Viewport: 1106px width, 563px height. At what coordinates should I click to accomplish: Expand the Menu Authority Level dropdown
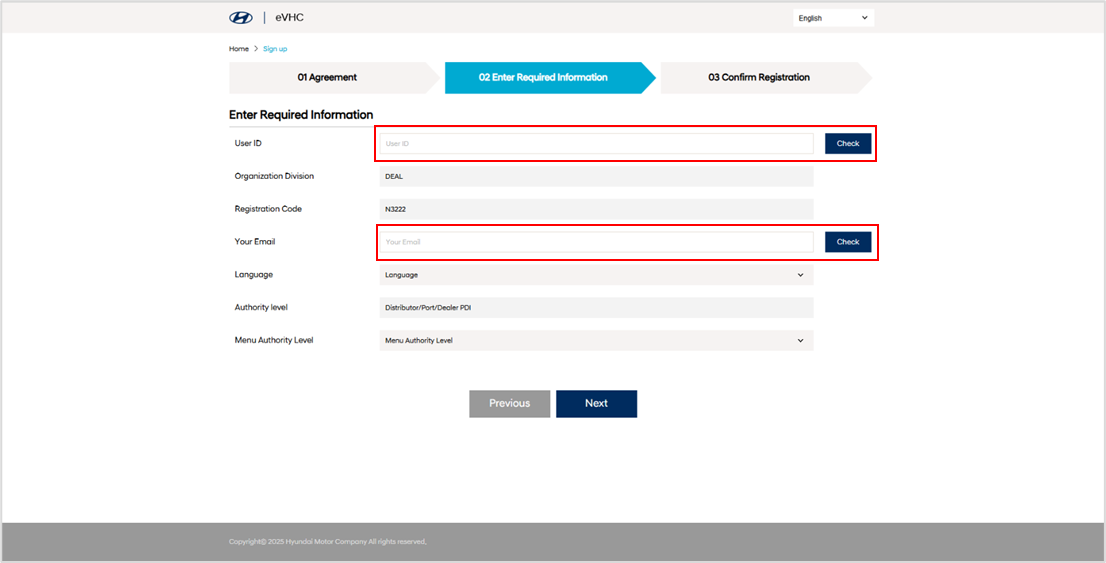pyautogui.click(x=596, y=340)
